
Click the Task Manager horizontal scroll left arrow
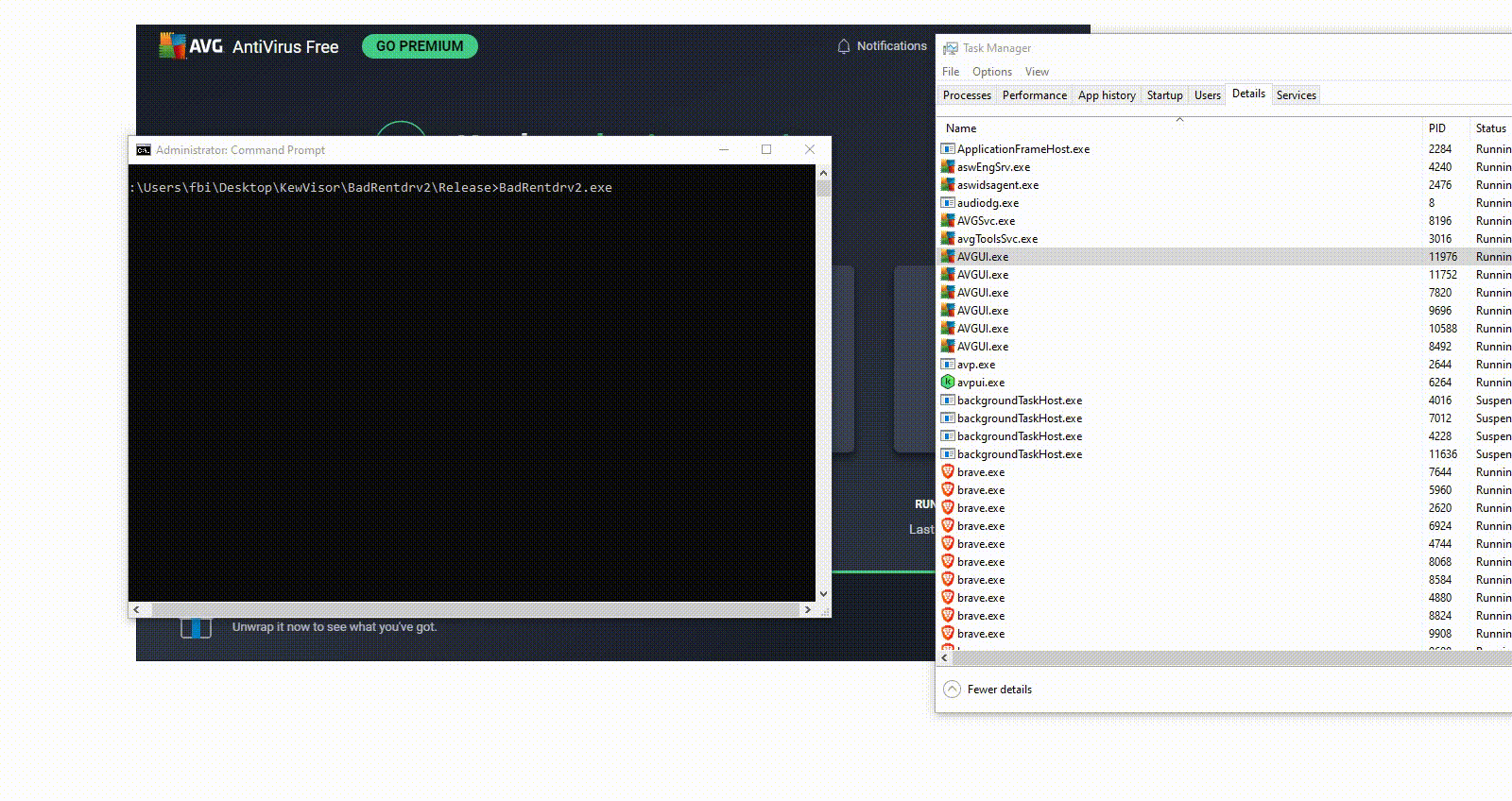943,658
